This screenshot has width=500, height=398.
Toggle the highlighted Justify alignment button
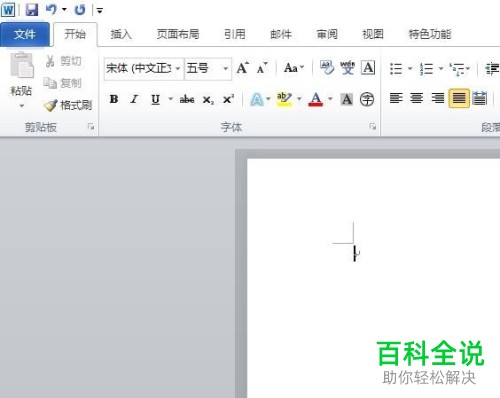tap(459, 98)
